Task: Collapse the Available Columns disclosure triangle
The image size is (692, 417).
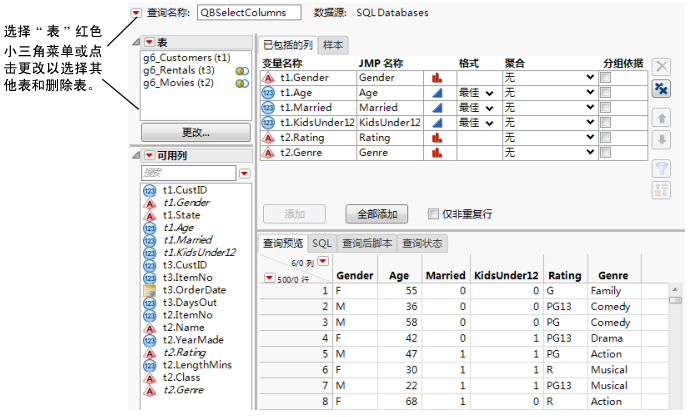Action: pyautogui.click(x=136, y=155)
